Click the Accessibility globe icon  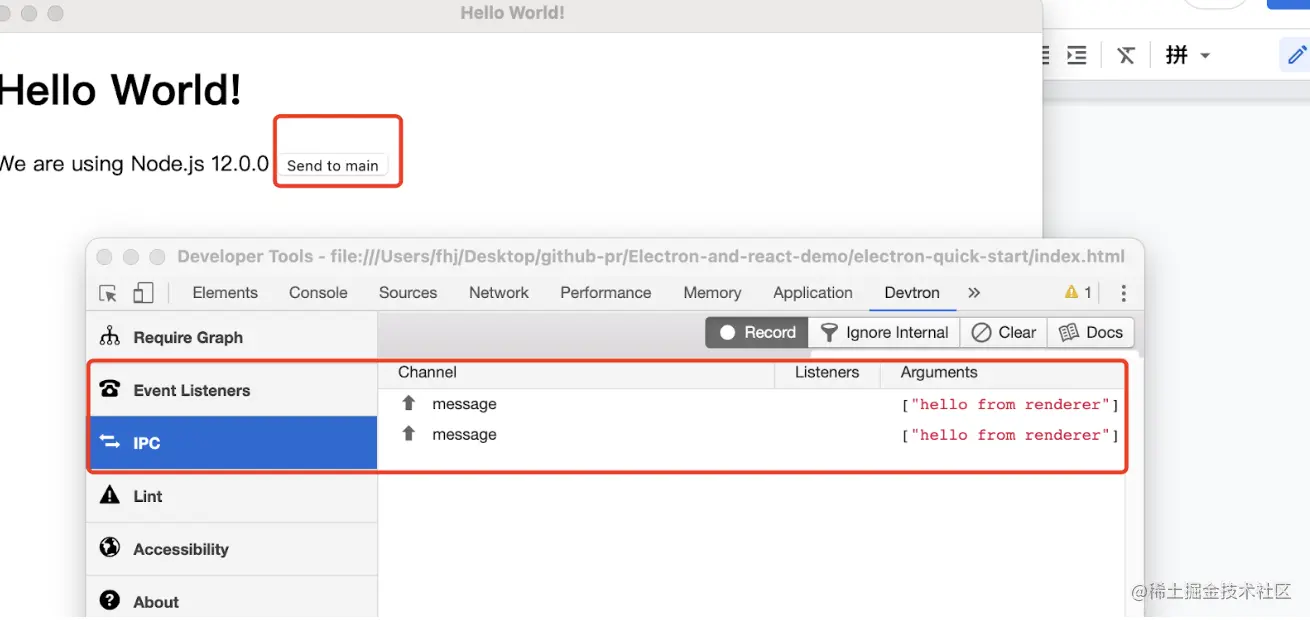click(x=110, y=547)
